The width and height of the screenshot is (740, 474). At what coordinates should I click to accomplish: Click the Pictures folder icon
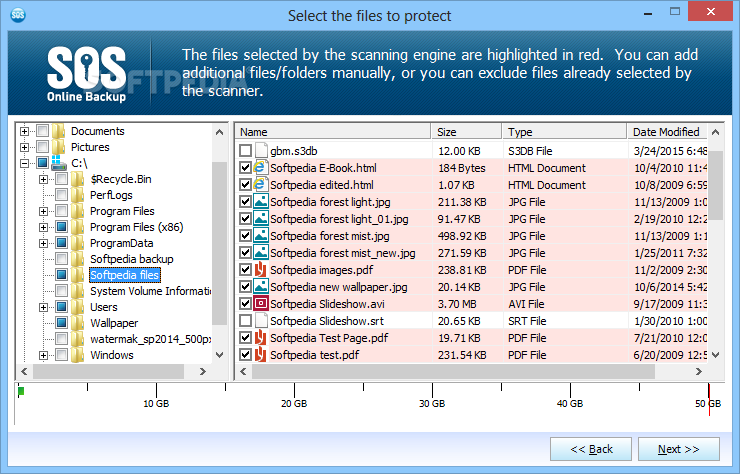[x=59, y=147]
